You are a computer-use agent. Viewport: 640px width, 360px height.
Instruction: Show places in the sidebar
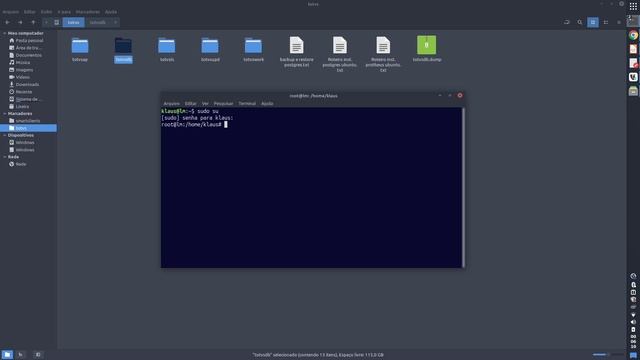(x=7, y=355)
